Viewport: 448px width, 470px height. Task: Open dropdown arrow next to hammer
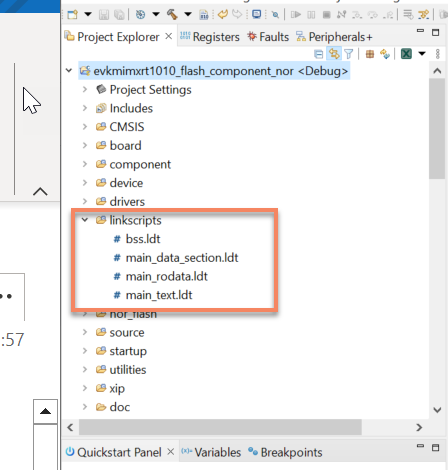188,14
